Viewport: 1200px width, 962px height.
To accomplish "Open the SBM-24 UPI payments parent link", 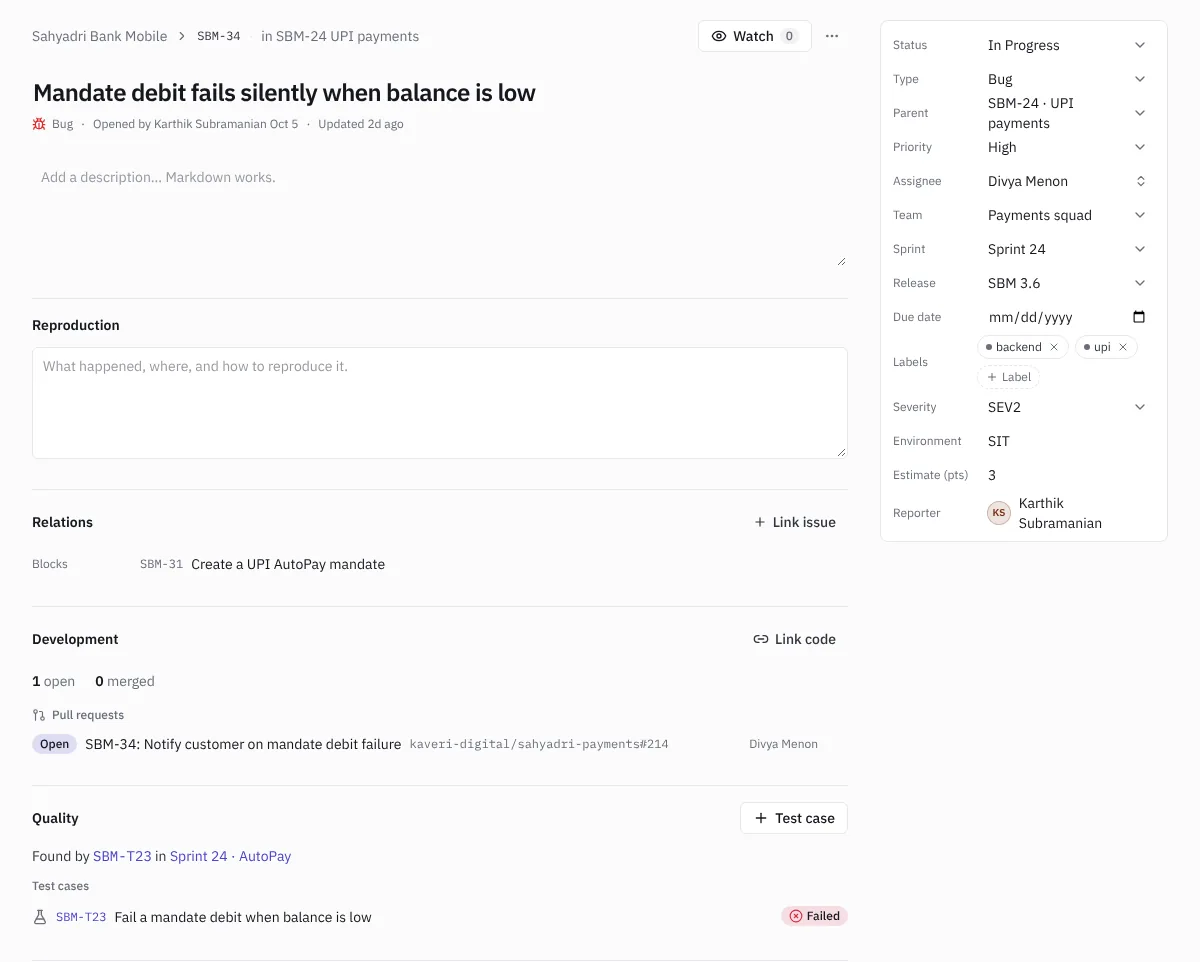I will [340, 36].
